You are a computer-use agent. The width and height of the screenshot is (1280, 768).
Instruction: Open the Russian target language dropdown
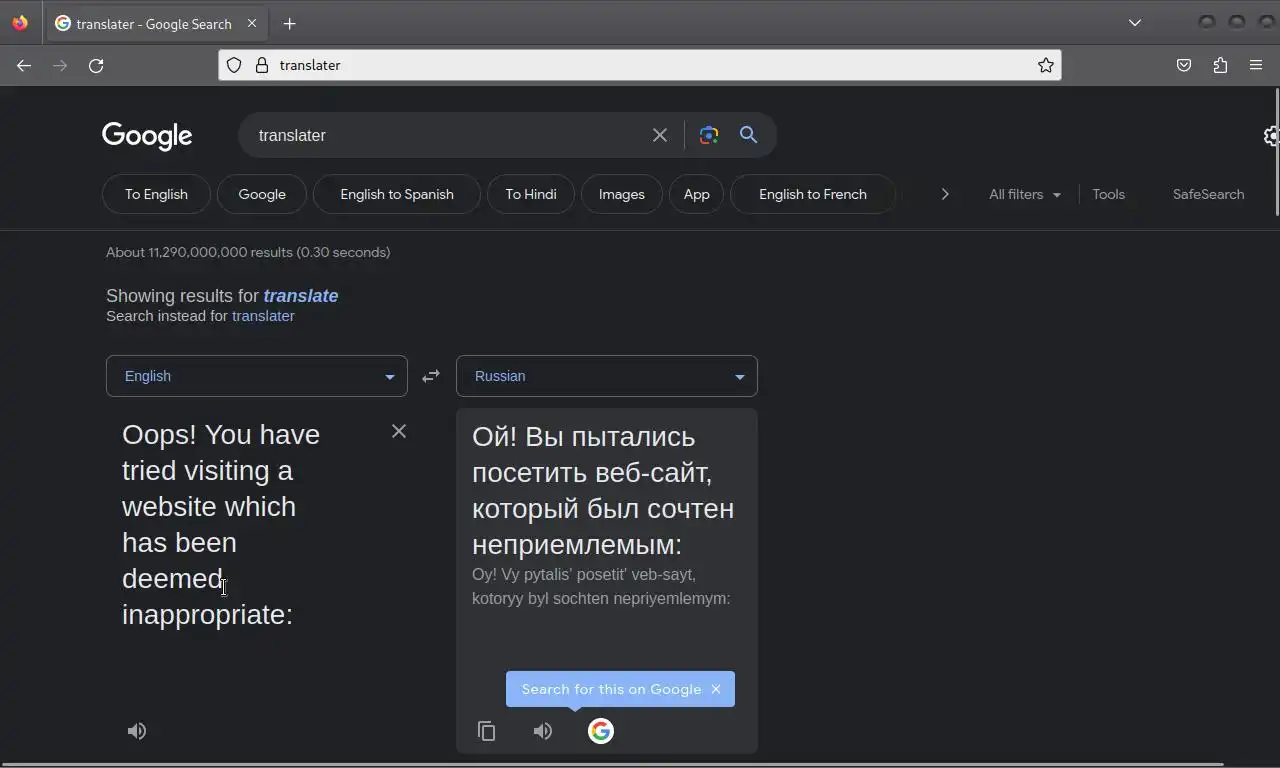[x=607, y=376]
